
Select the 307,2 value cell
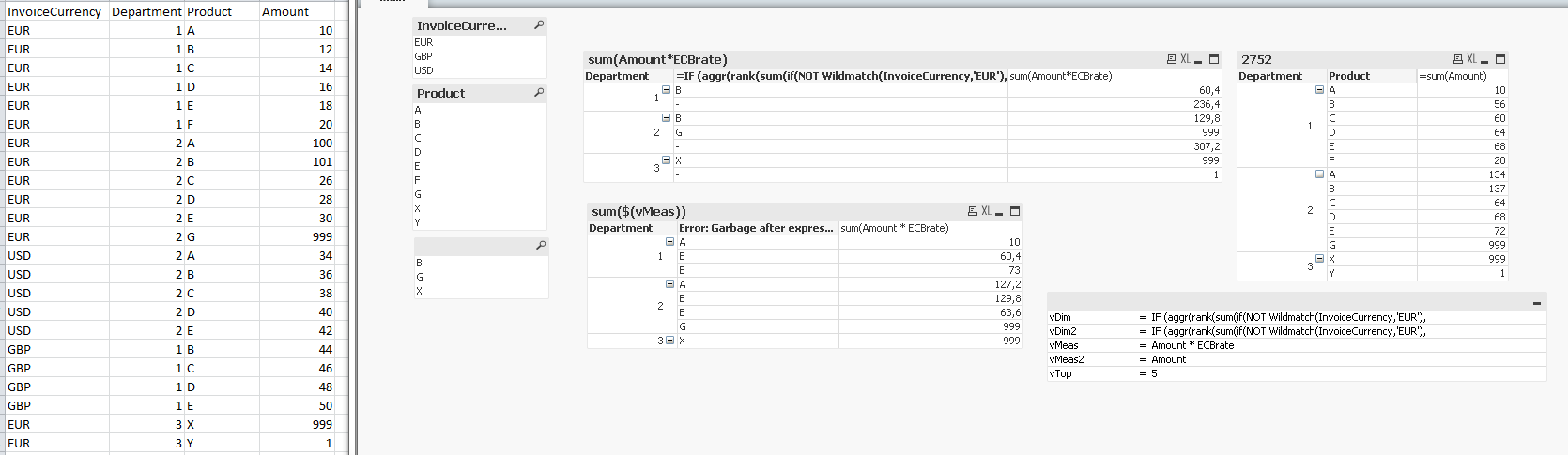pyautogui.click(x=1115, y=146)
